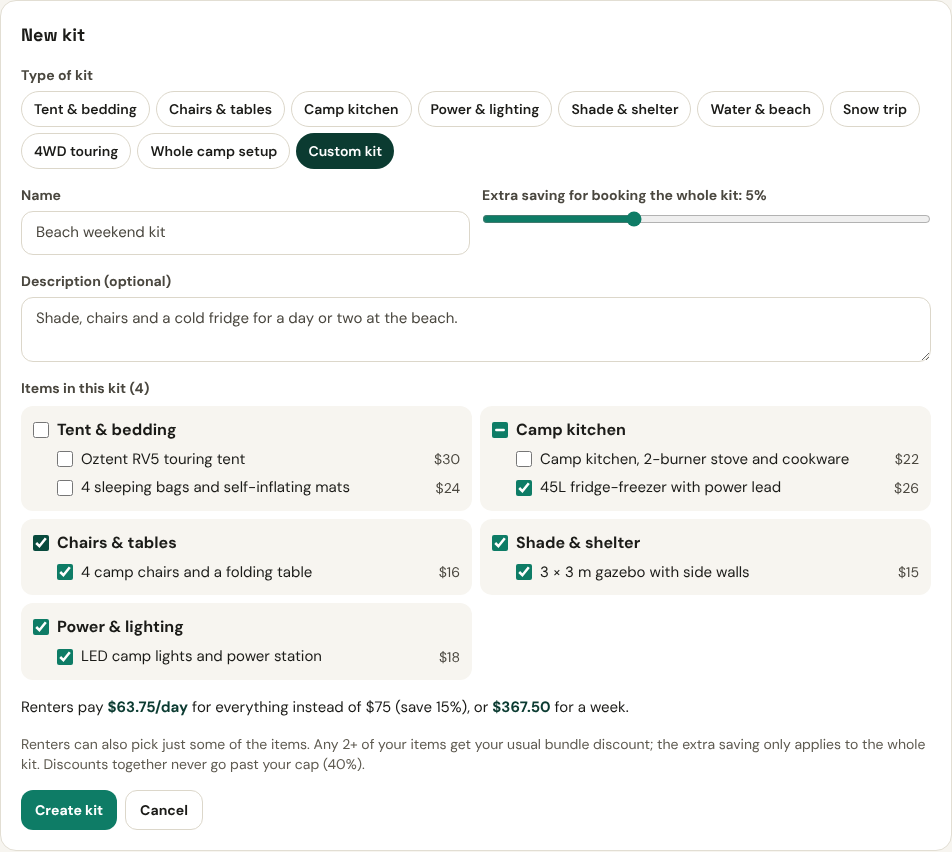
Task: Select the Custom kit chip
Action: tap(345, 151)
